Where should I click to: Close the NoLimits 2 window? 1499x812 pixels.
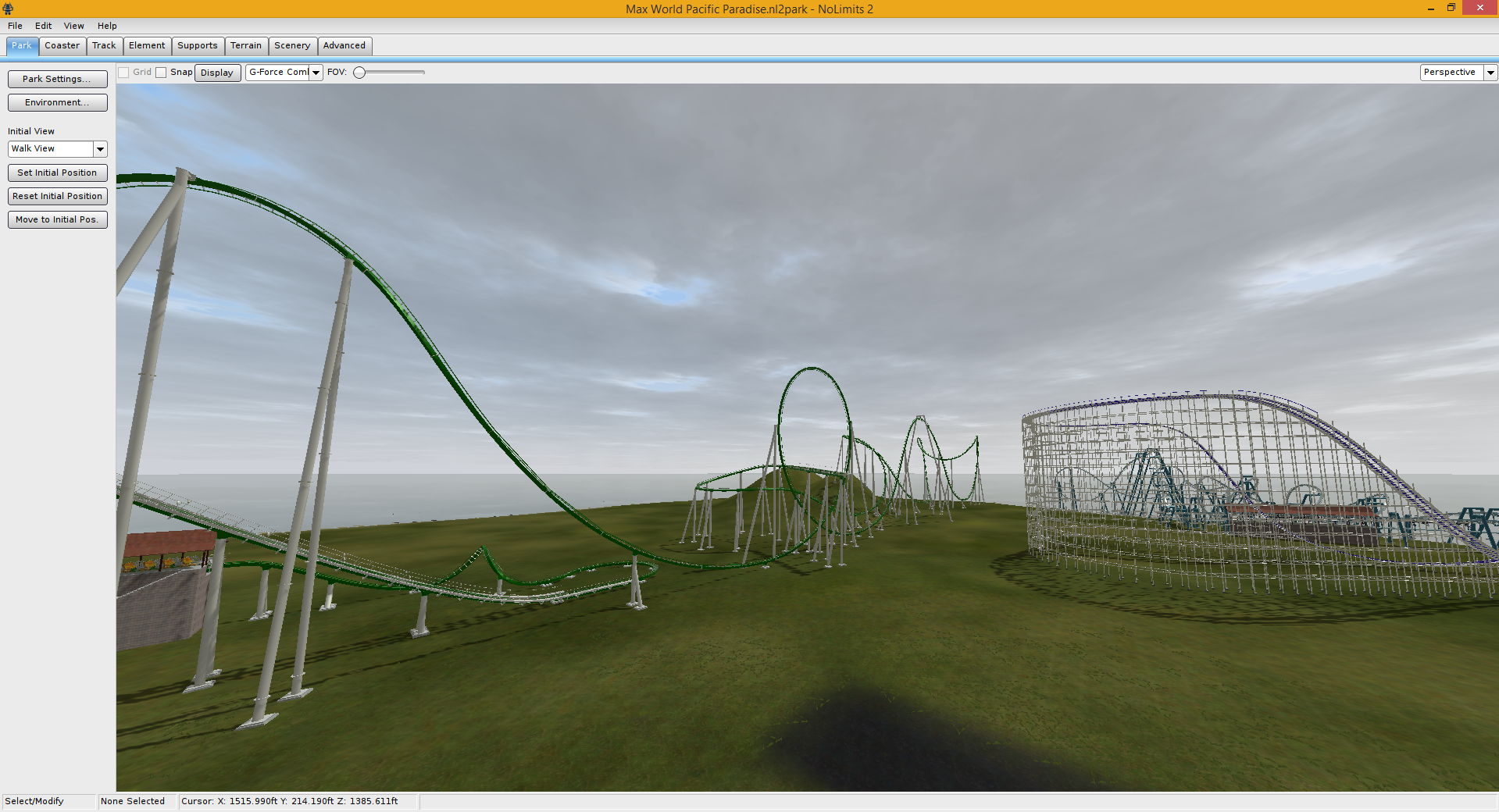coord(1479,8)
